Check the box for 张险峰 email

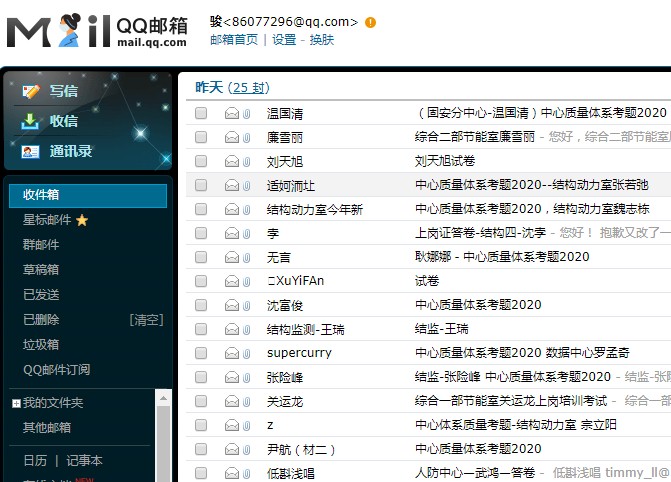click(201, 377)
